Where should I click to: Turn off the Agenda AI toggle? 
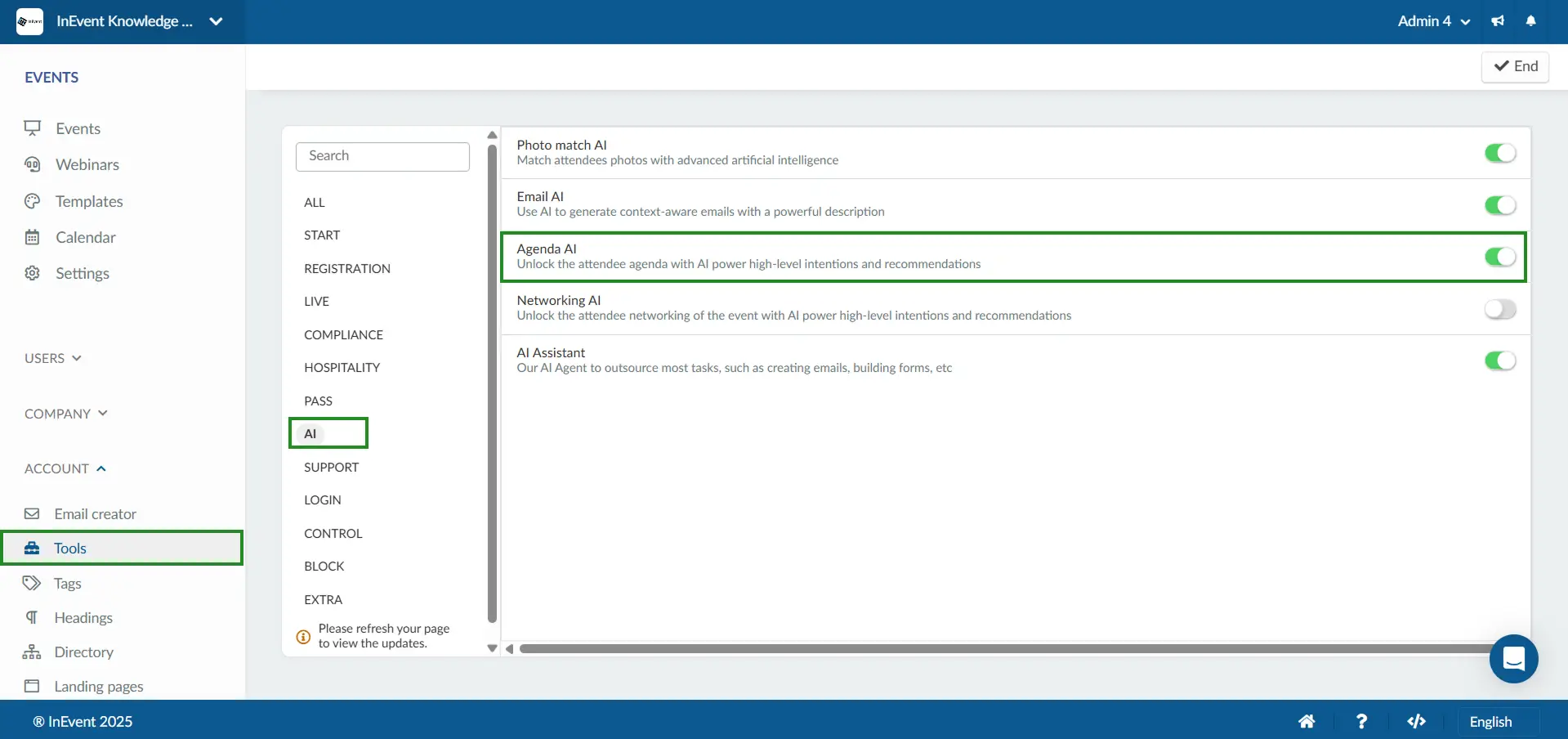pos(1500,257)
